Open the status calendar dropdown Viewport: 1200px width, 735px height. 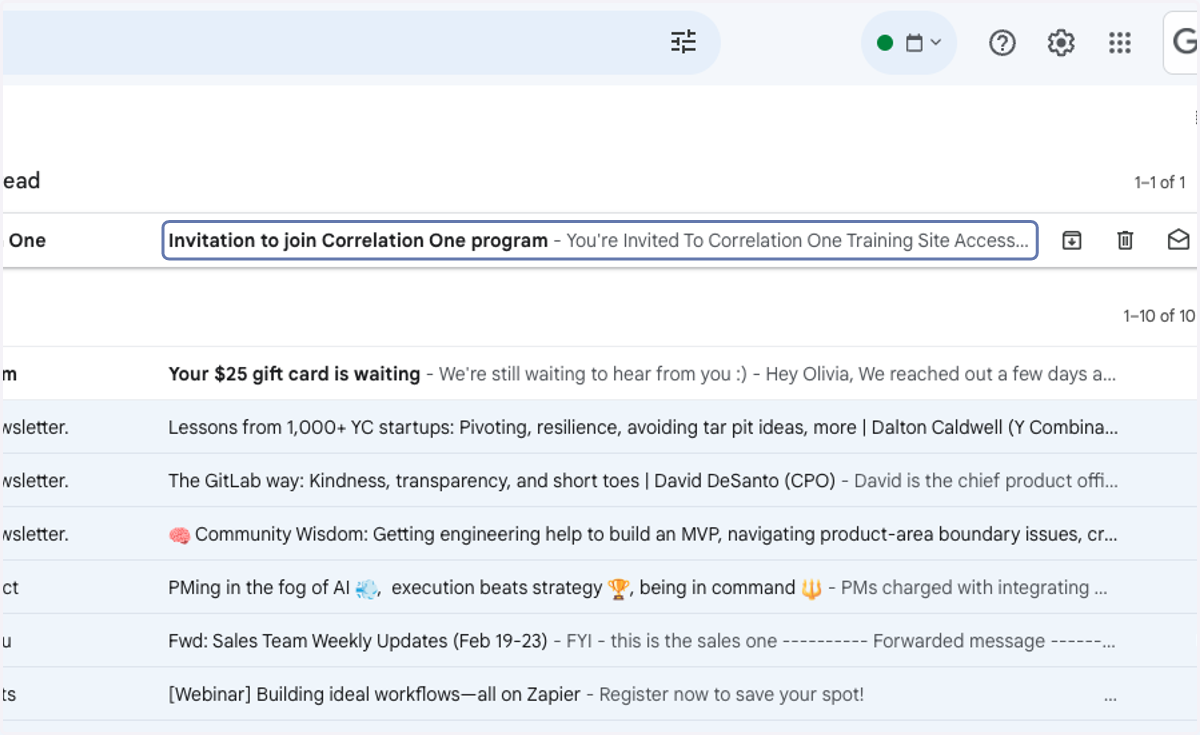pyautogui.click(x=909, y=43)
